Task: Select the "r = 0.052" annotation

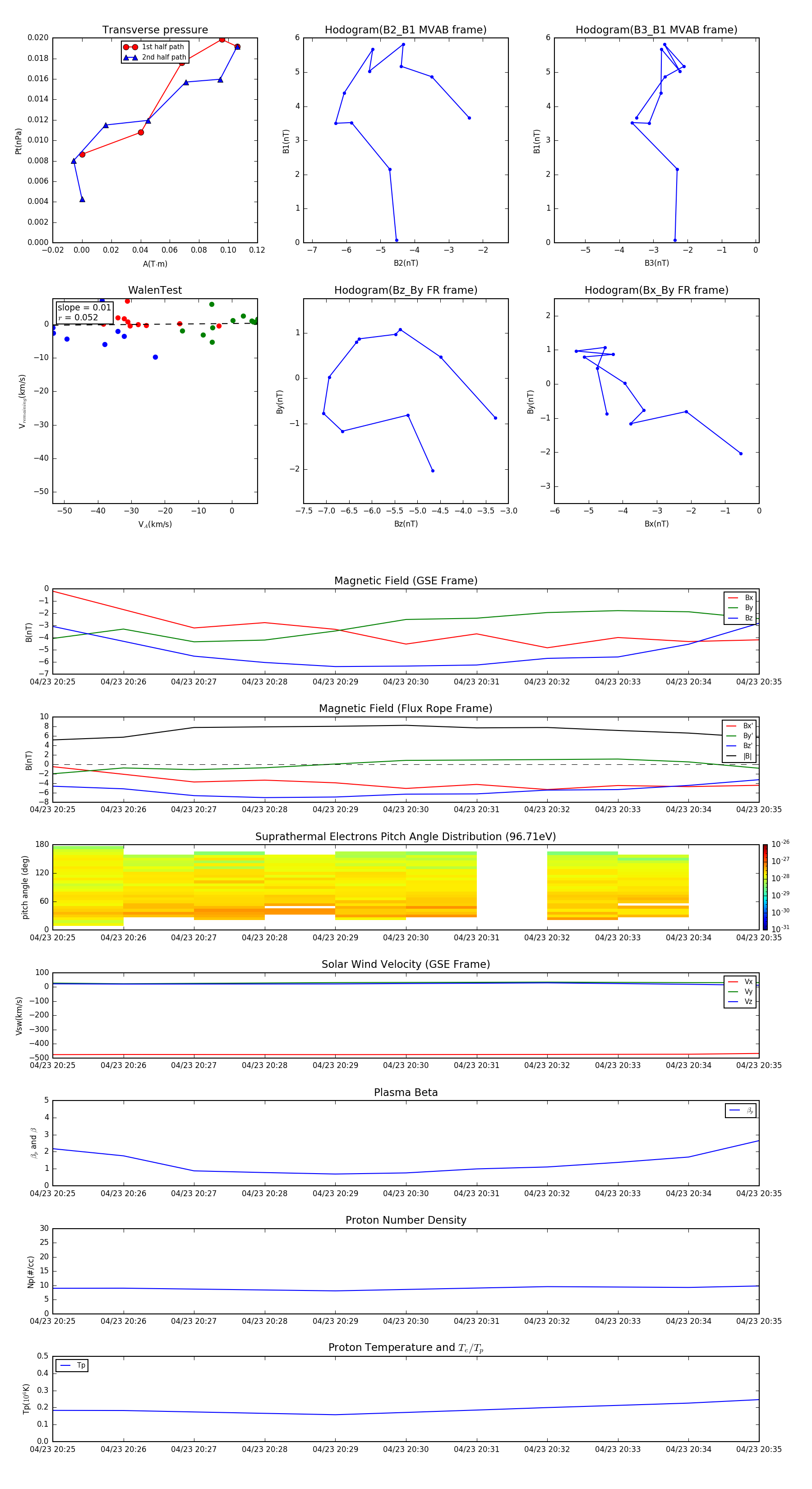Action: [x=78, y=317]
